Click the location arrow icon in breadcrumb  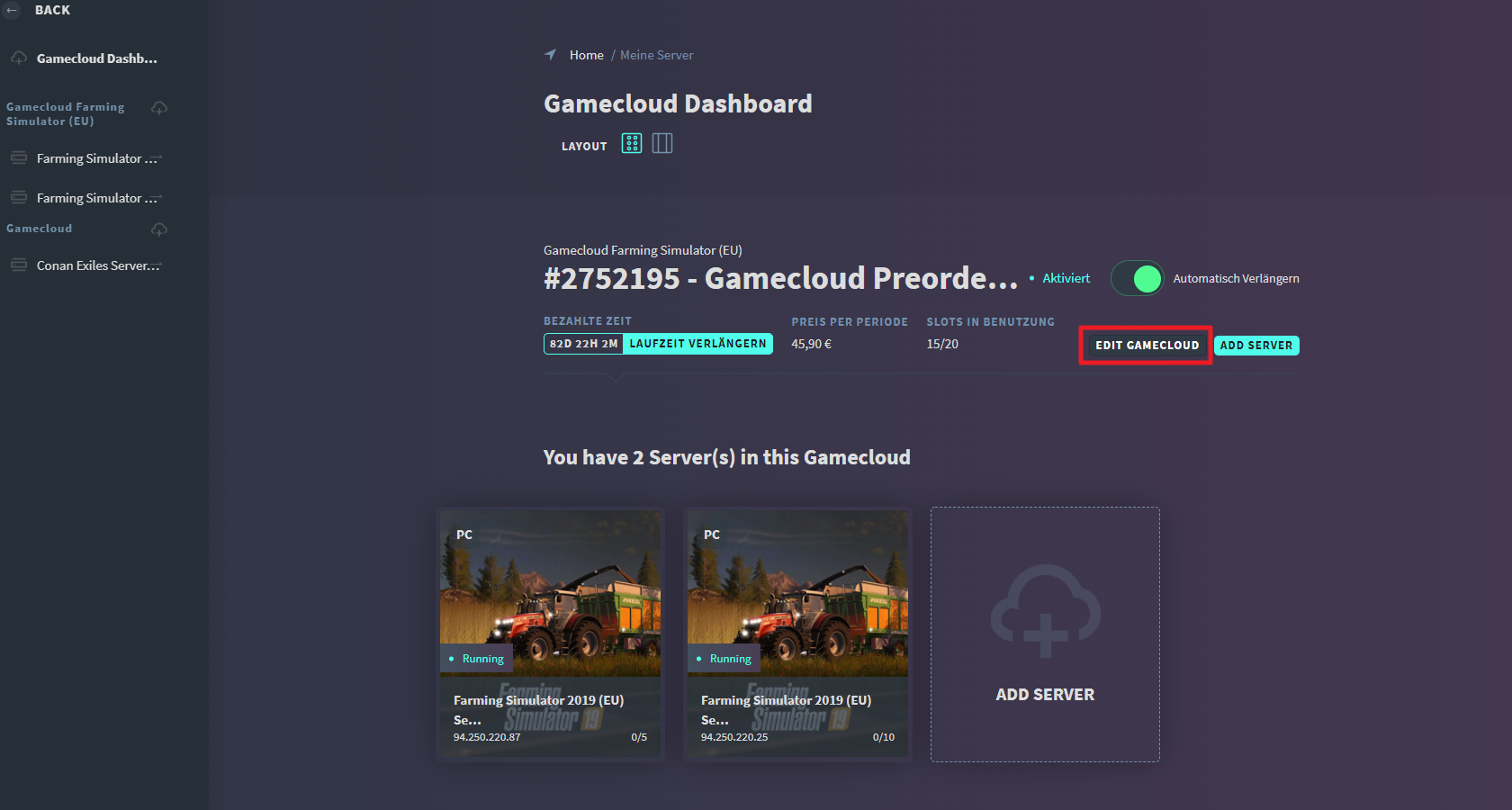click(550, 54)
